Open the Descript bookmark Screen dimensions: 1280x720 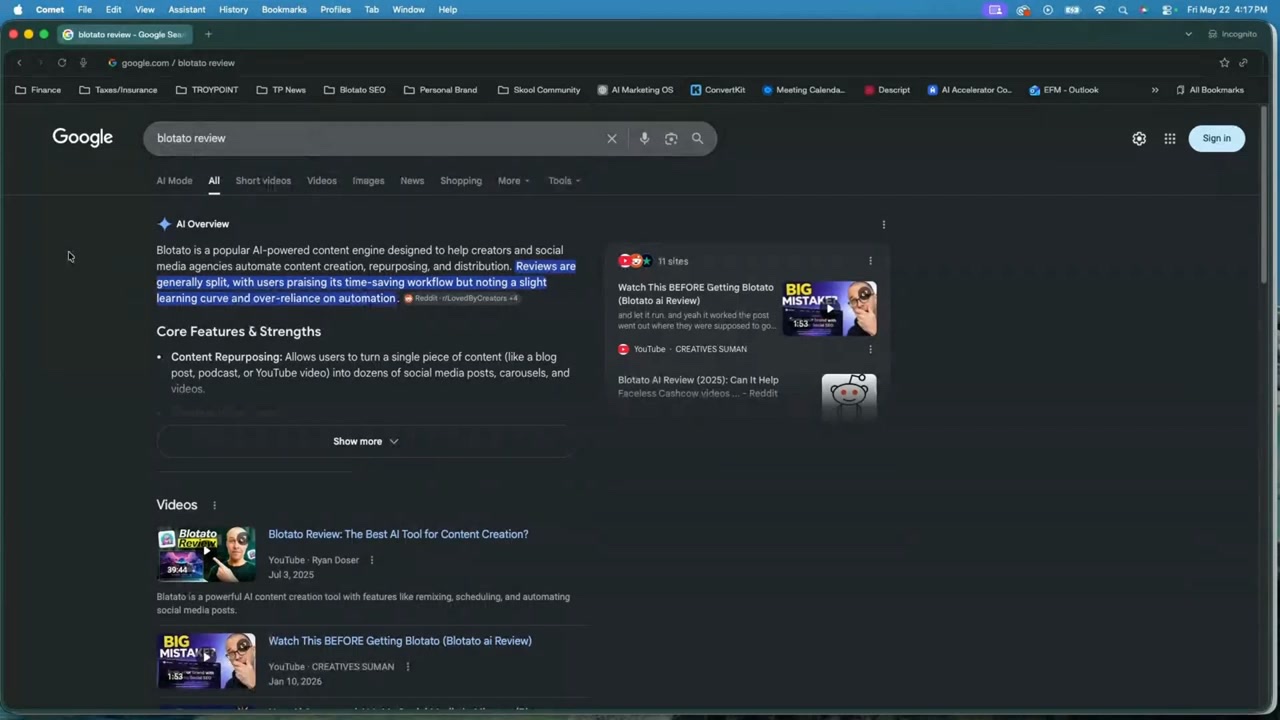tap(887, 90)
